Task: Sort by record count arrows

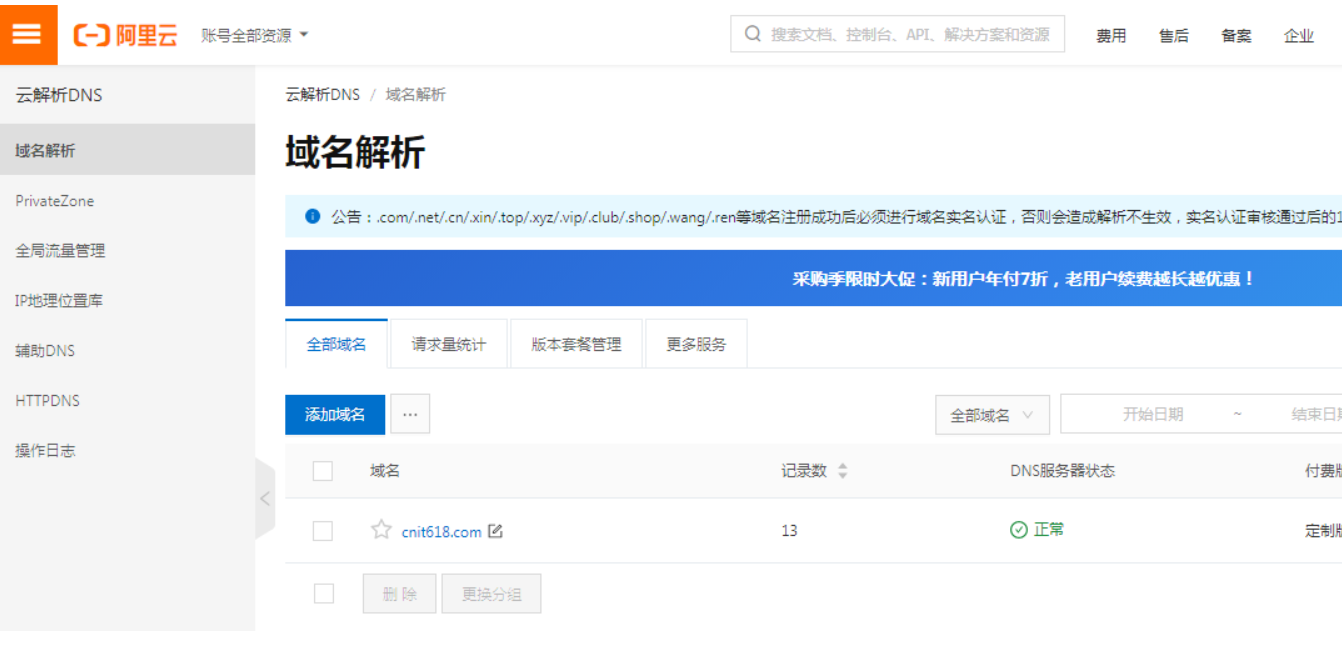Action: click(842, 471)
